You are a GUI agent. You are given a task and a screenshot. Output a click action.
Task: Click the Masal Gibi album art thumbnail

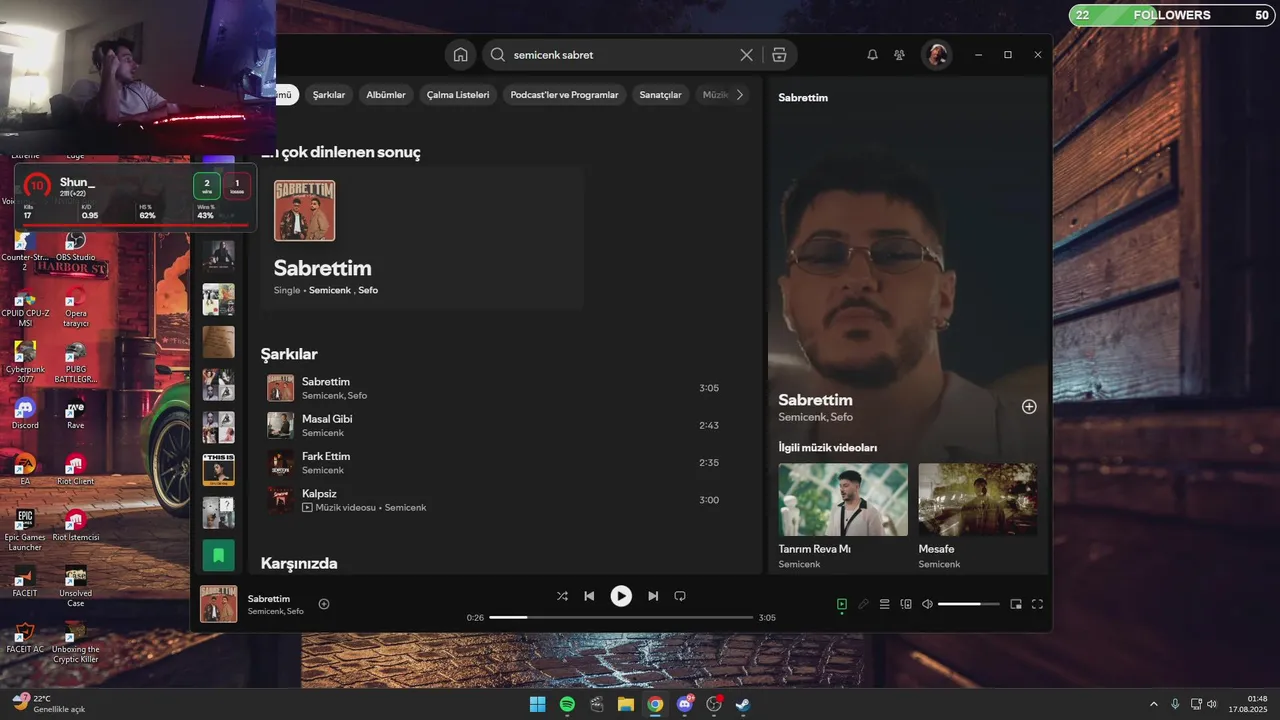280,425
